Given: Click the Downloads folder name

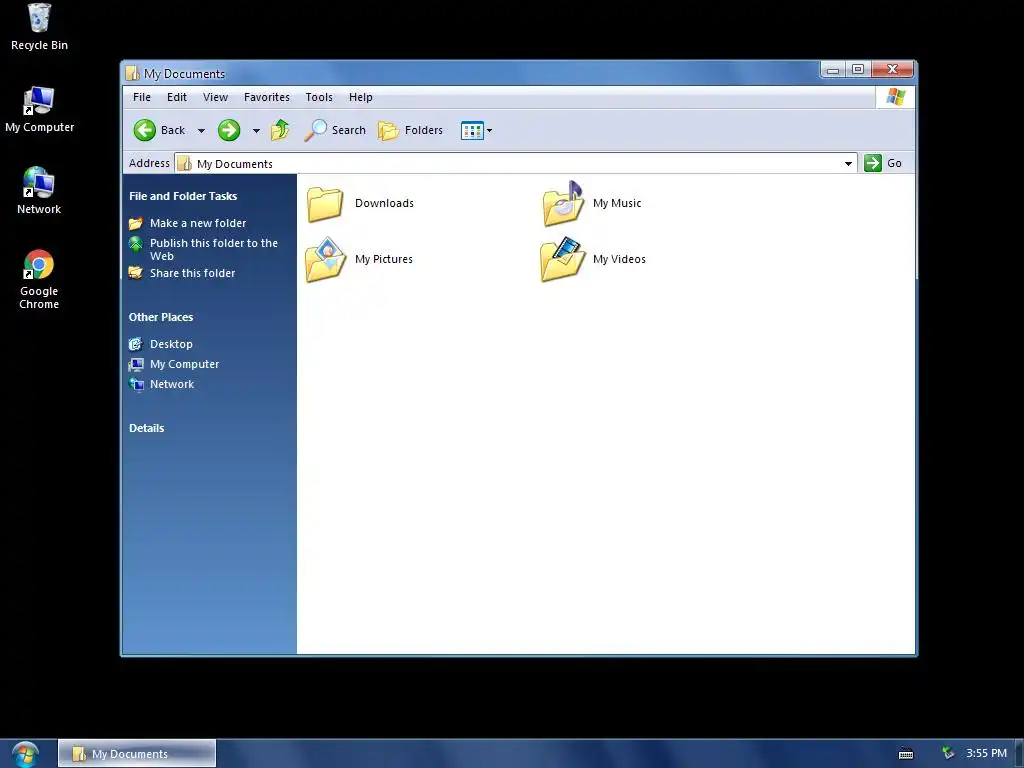Looking at the screenshot, I should [x=384, y=203].
